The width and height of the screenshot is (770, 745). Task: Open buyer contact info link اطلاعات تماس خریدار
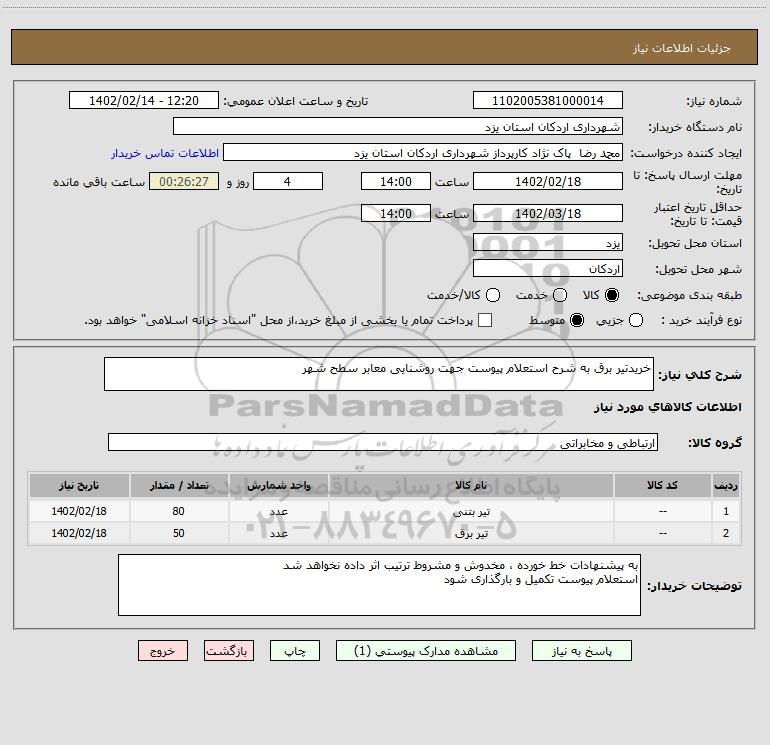click(165, 153)
